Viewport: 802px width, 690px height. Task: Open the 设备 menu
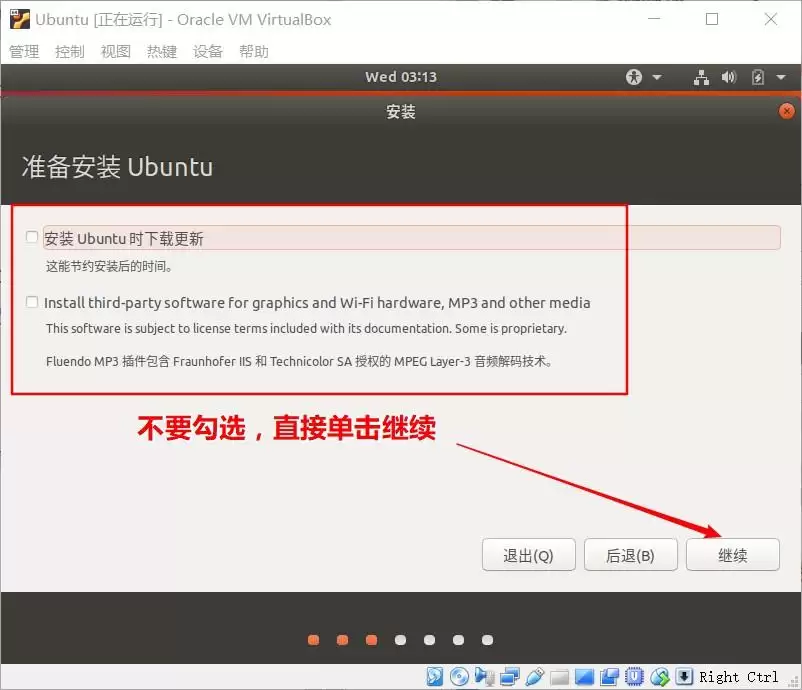click(x=207, y=51)
